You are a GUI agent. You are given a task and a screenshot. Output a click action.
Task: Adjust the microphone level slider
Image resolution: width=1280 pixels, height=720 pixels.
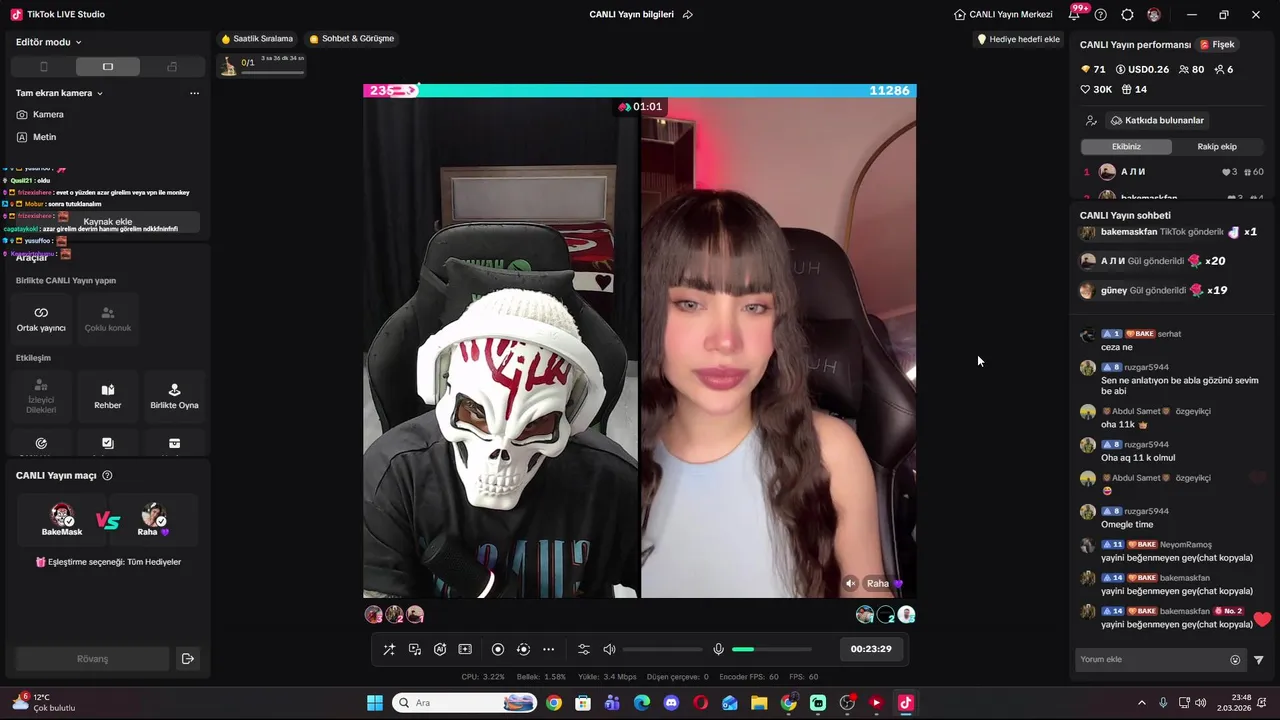[771, 650]
